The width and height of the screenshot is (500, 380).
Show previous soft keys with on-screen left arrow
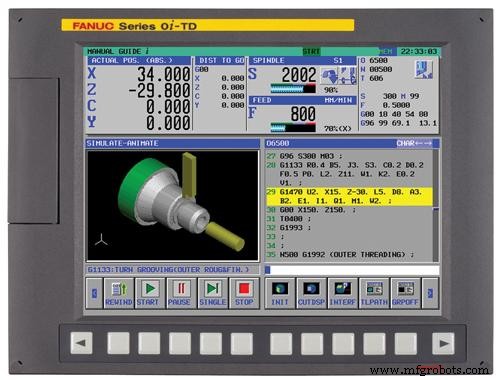[x=94, y=293]
